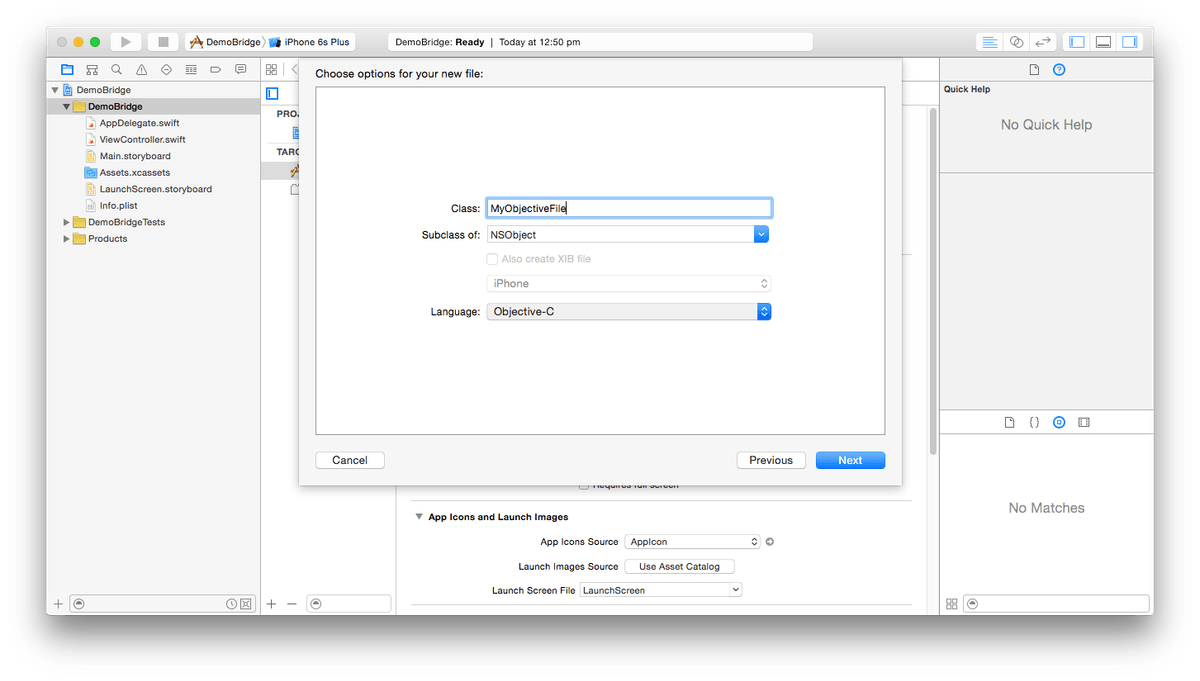Collapse App Icons and Launch Images section
Image resolution: width=1200 pixels, height=681 pixels.
[x=419, y=517]
